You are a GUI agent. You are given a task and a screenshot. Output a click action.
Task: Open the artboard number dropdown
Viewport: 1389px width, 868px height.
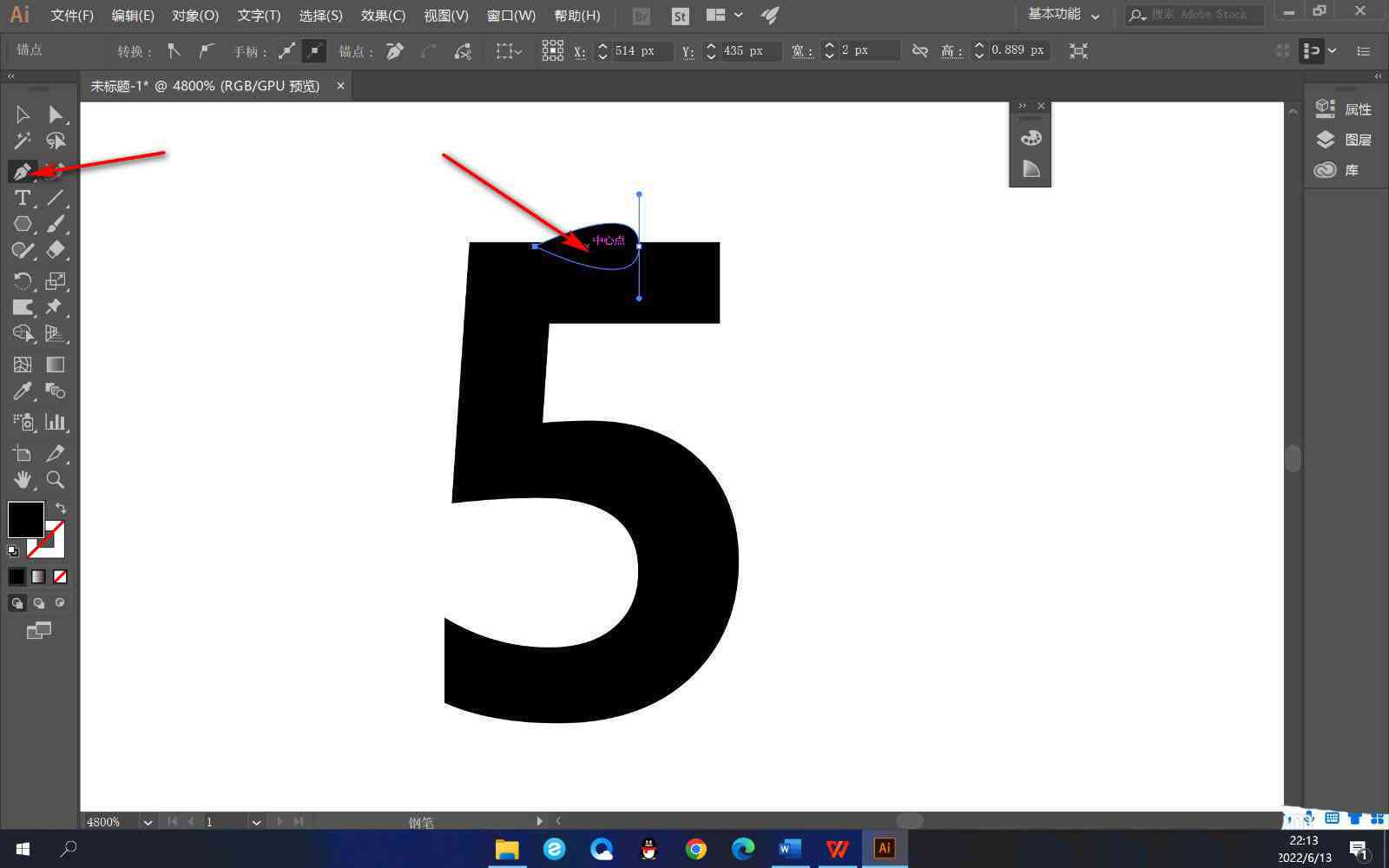pos(256,822)
